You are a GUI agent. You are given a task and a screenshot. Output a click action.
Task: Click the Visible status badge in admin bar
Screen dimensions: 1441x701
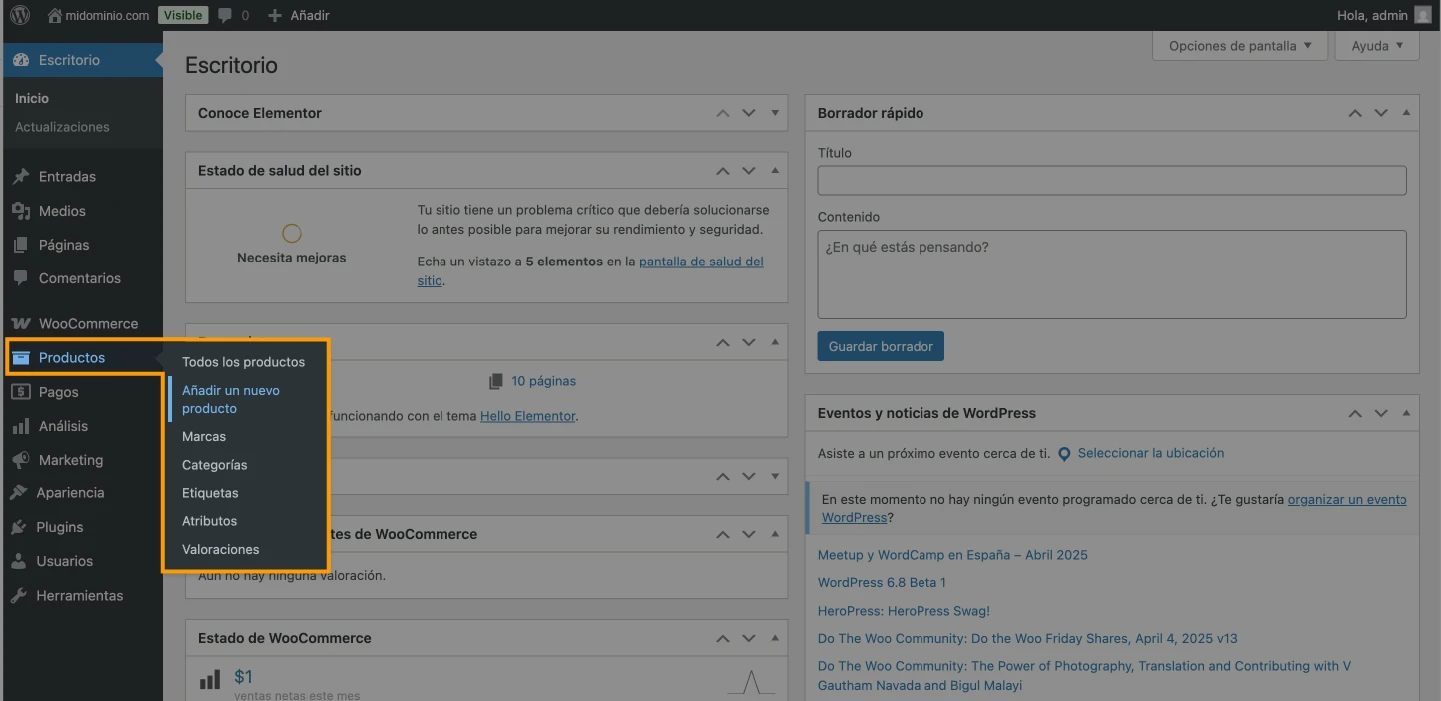(182, 15)
